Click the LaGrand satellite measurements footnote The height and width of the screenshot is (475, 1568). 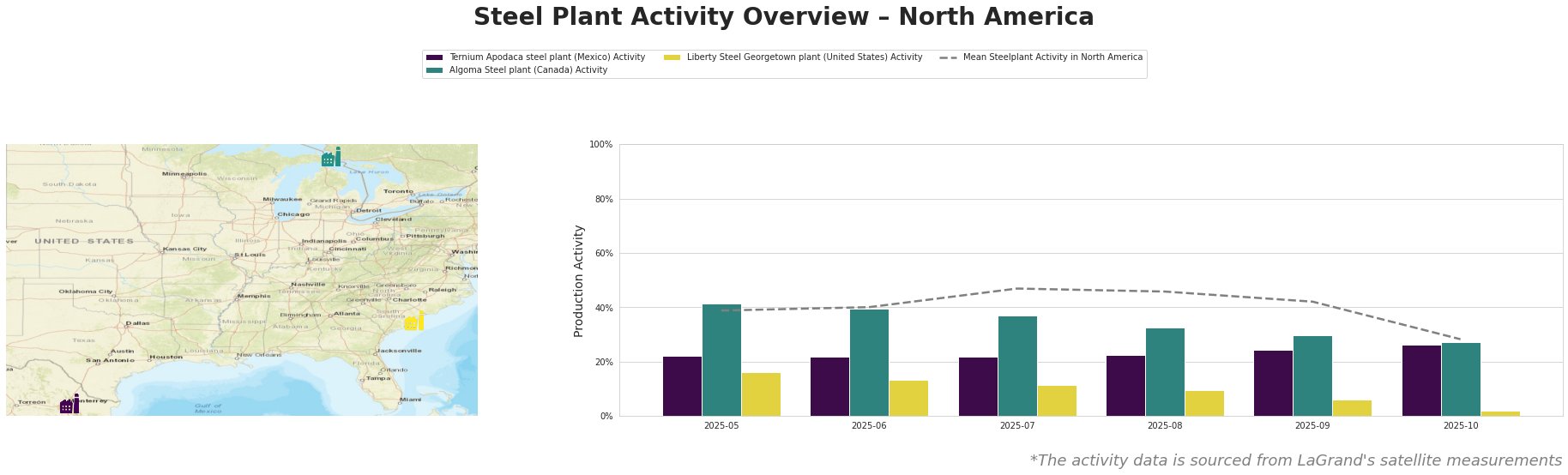(x=1295, y=460)
